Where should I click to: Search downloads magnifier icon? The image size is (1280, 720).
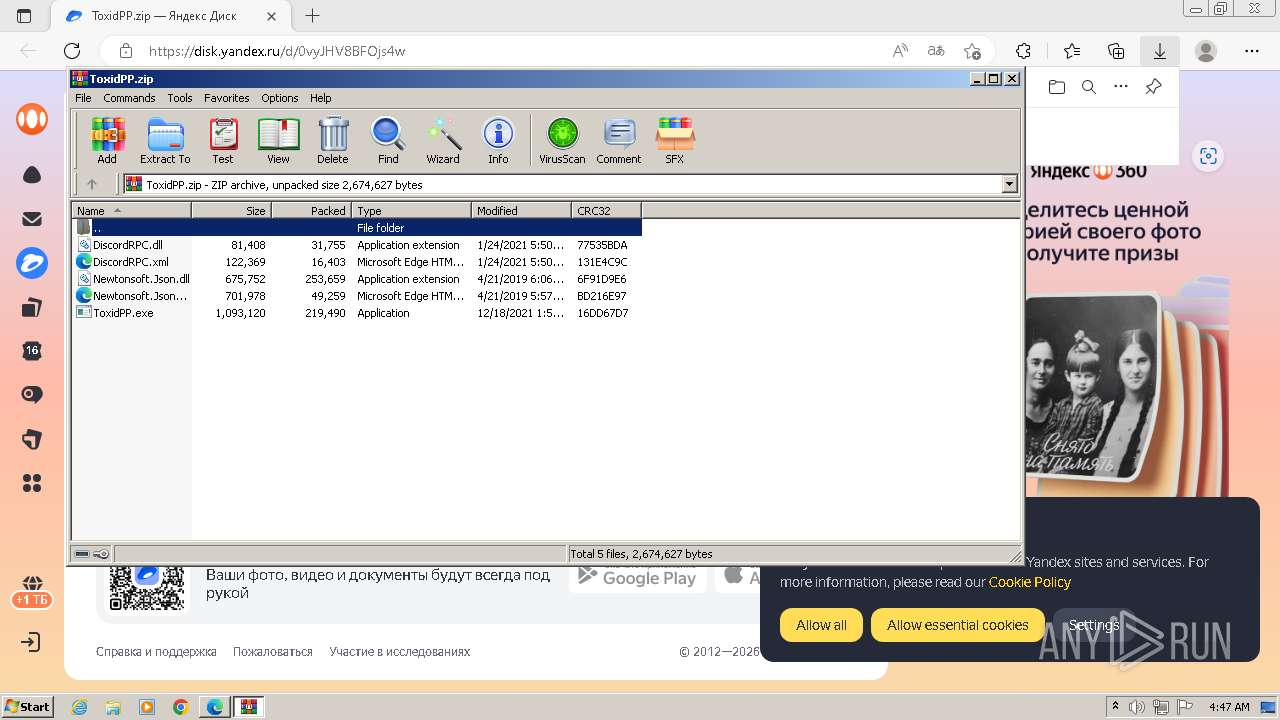(x=1089, y=87)
